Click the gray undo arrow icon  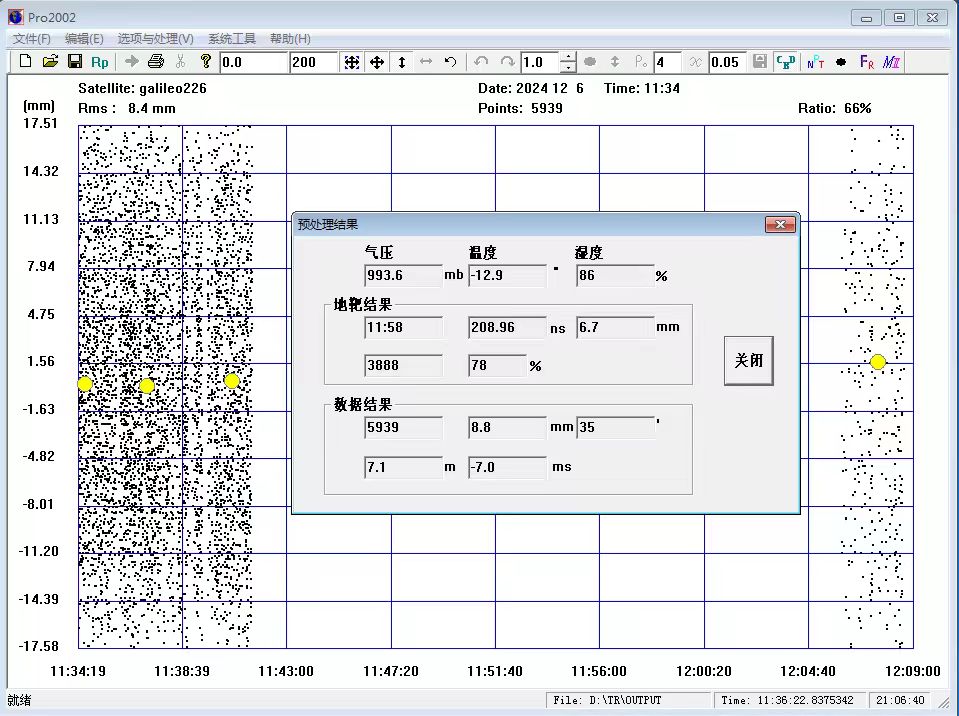481,62
